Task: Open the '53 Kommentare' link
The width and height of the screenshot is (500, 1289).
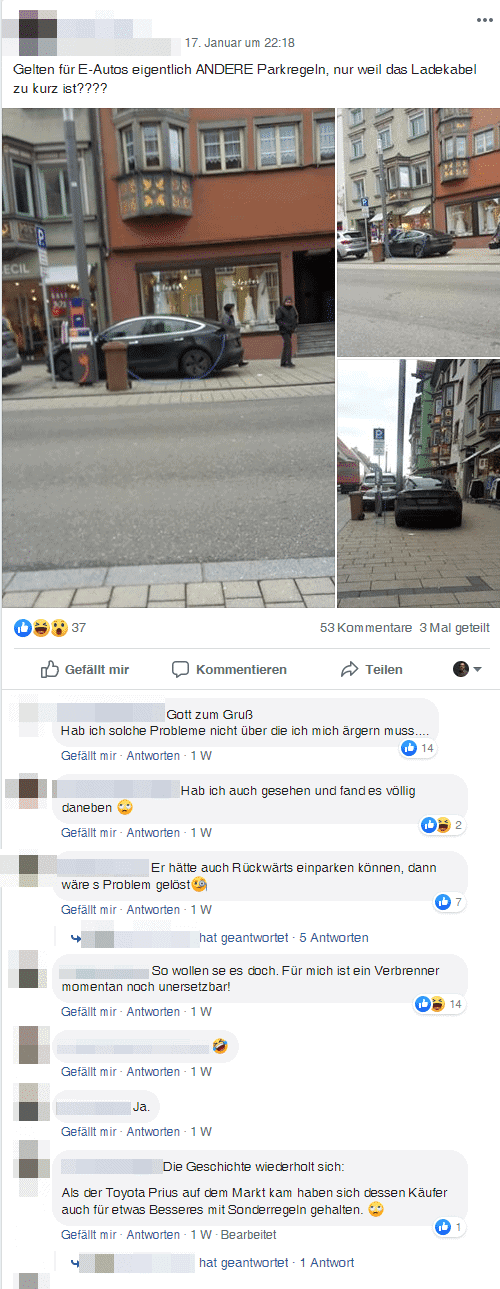Action: [365, 628]
